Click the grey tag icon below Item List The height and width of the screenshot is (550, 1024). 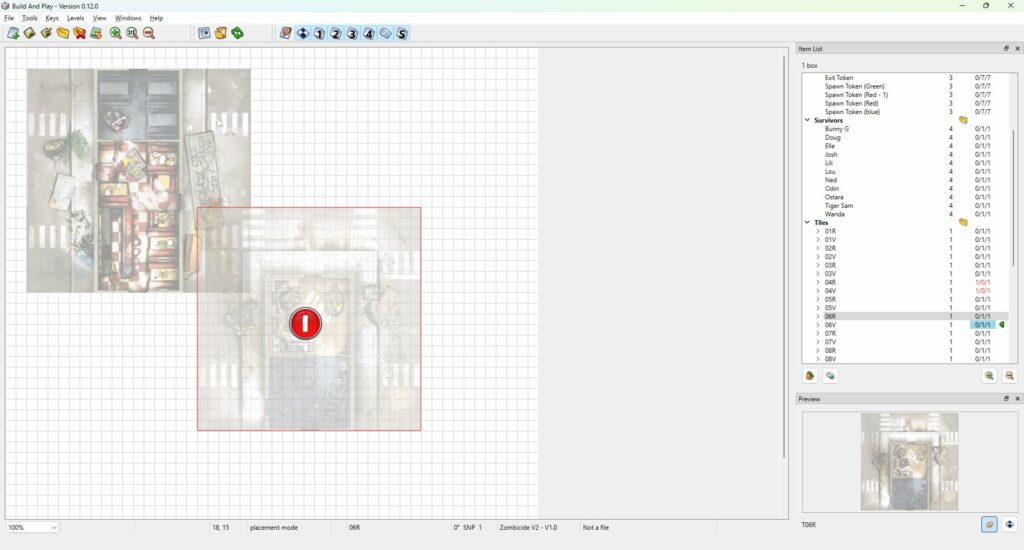(x=830, y=376)
